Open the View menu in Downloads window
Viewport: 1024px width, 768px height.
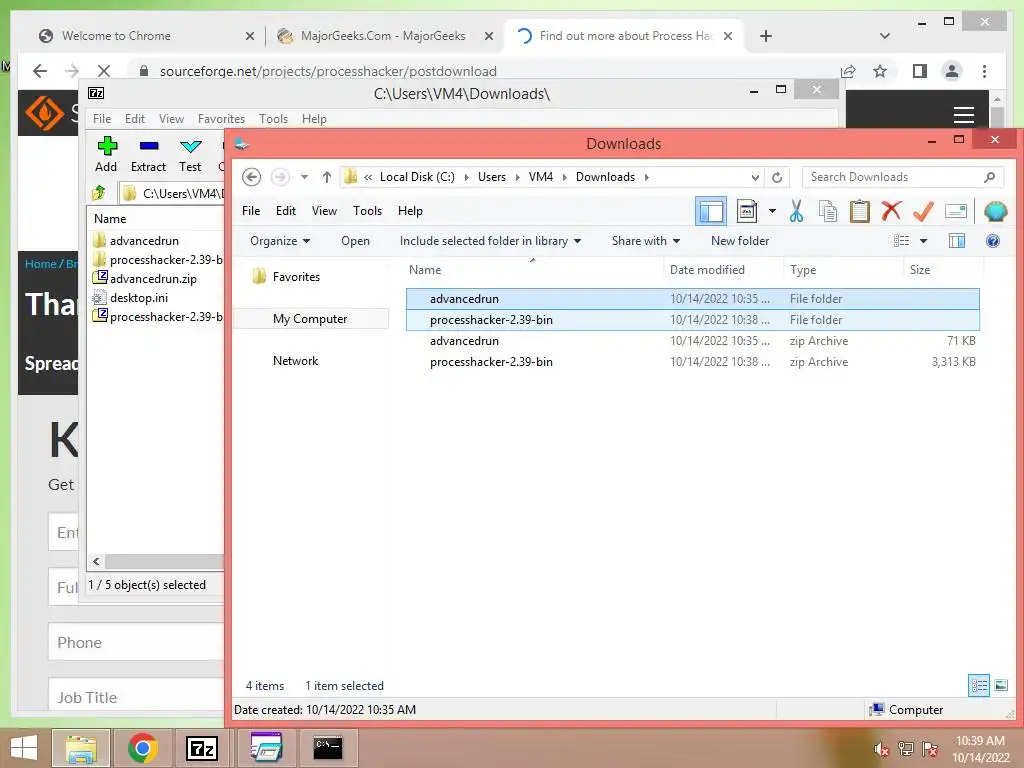coord(324,211)
